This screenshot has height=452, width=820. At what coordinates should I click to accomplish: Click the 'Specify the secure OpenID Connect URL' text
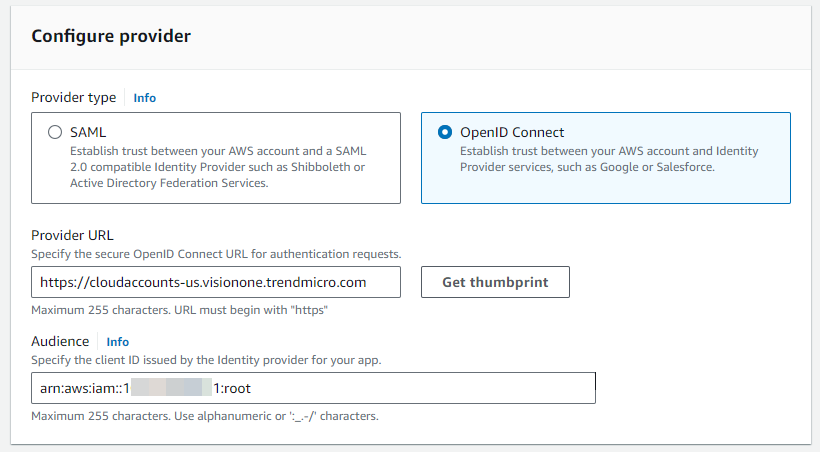[216, 255]
